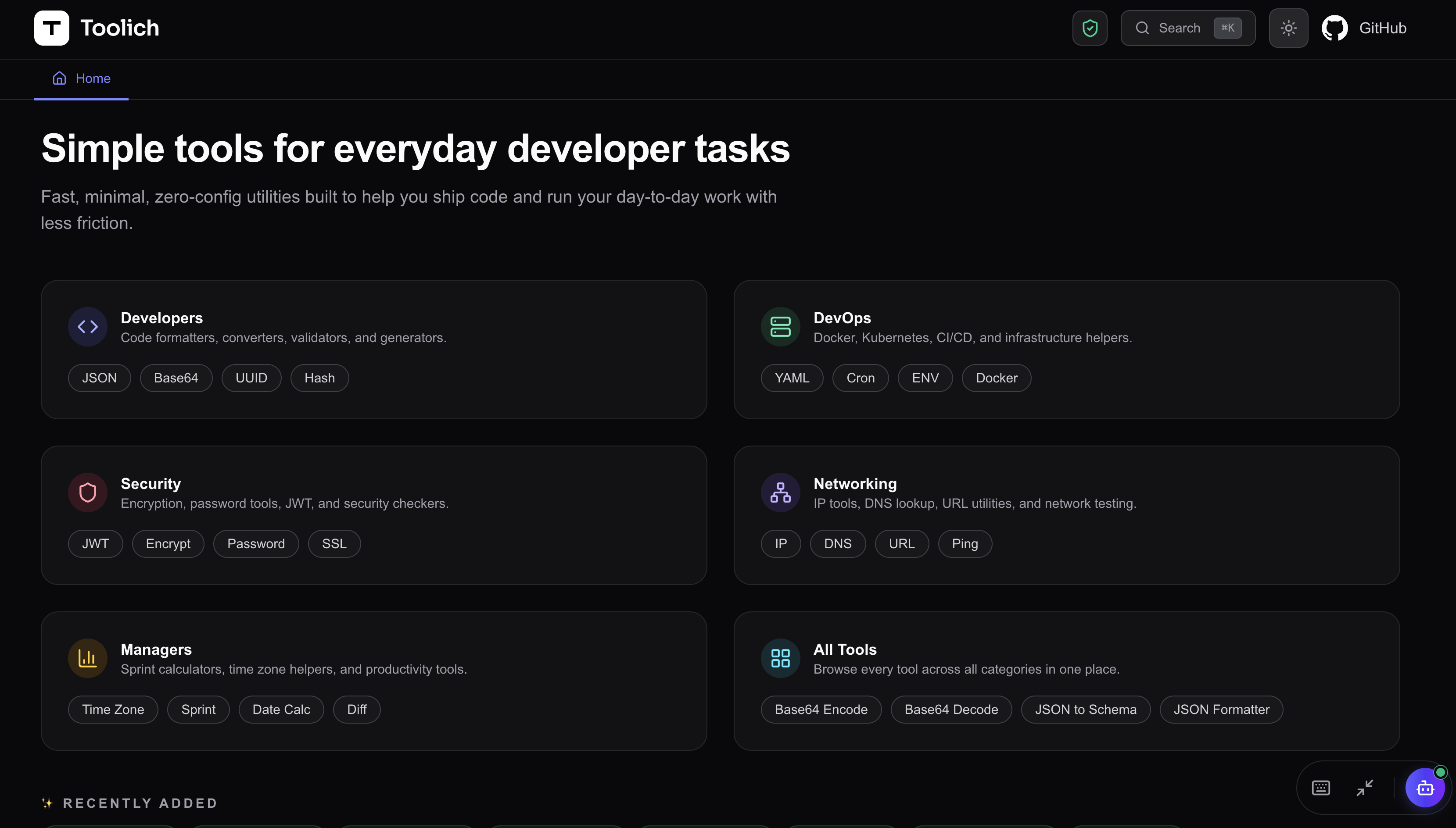Image resolution: width=1456 pixels, height=828 pixels.
Task: Open the Ping tool chip
Action: (x=965, y=544)
